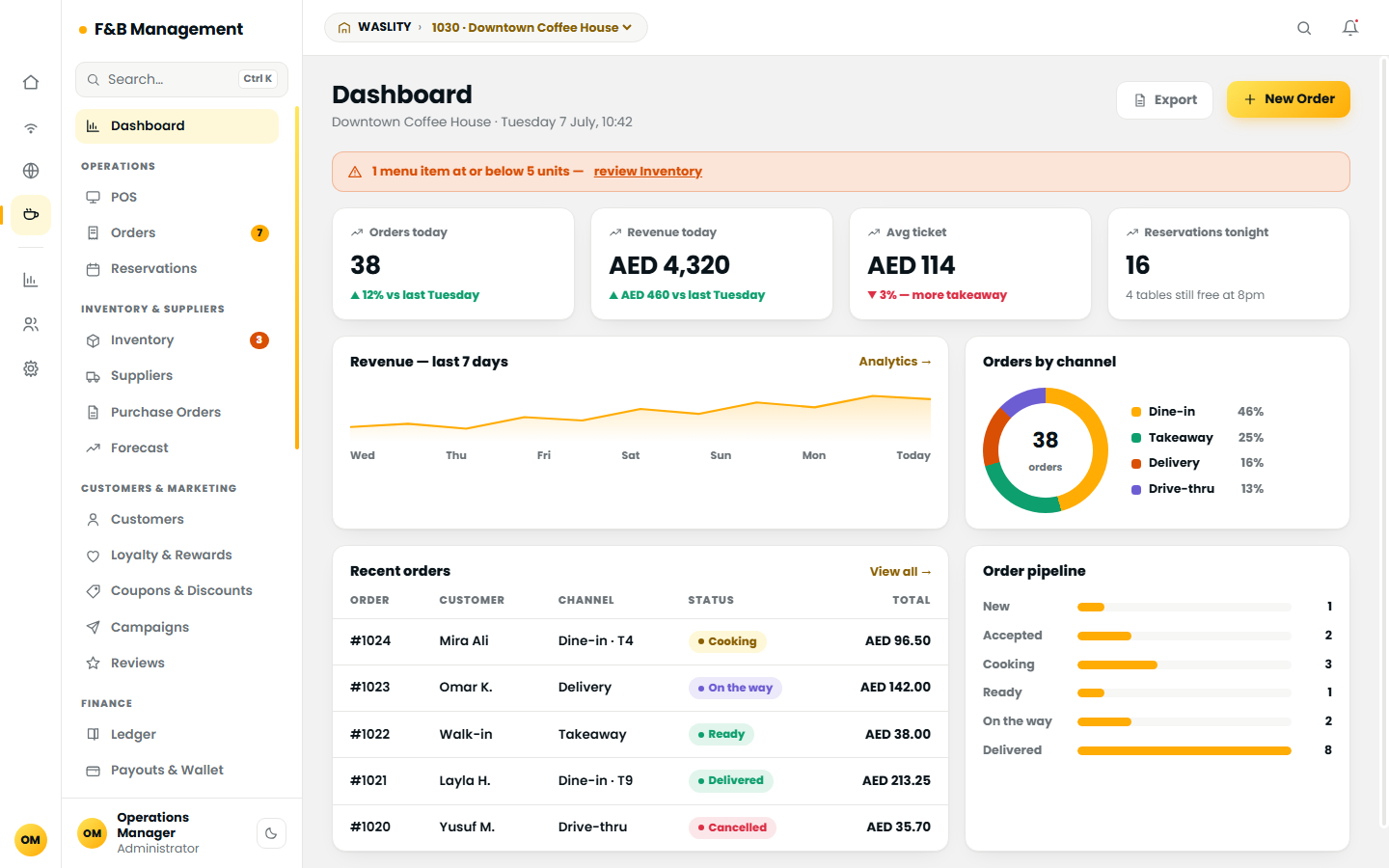Image resolution: width=1389 pixels, height=868 pixels.
Task: Open Coupons & Discounts page
Action: 177,590
